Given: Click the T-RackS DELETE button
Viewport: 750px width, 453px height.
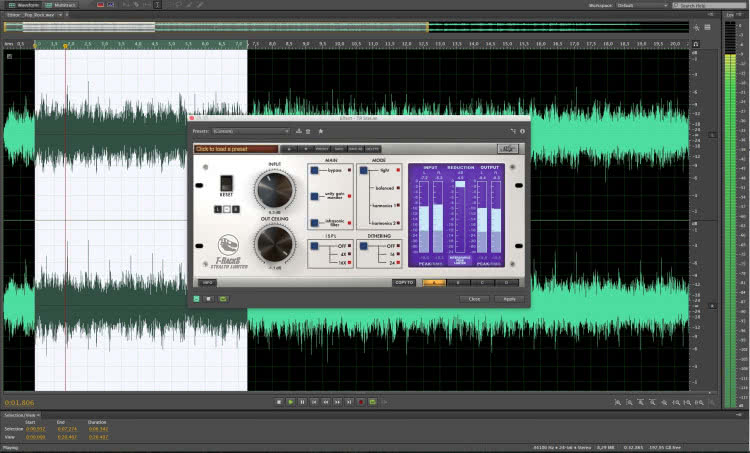Looking at the screenshot, I should 373,149.
